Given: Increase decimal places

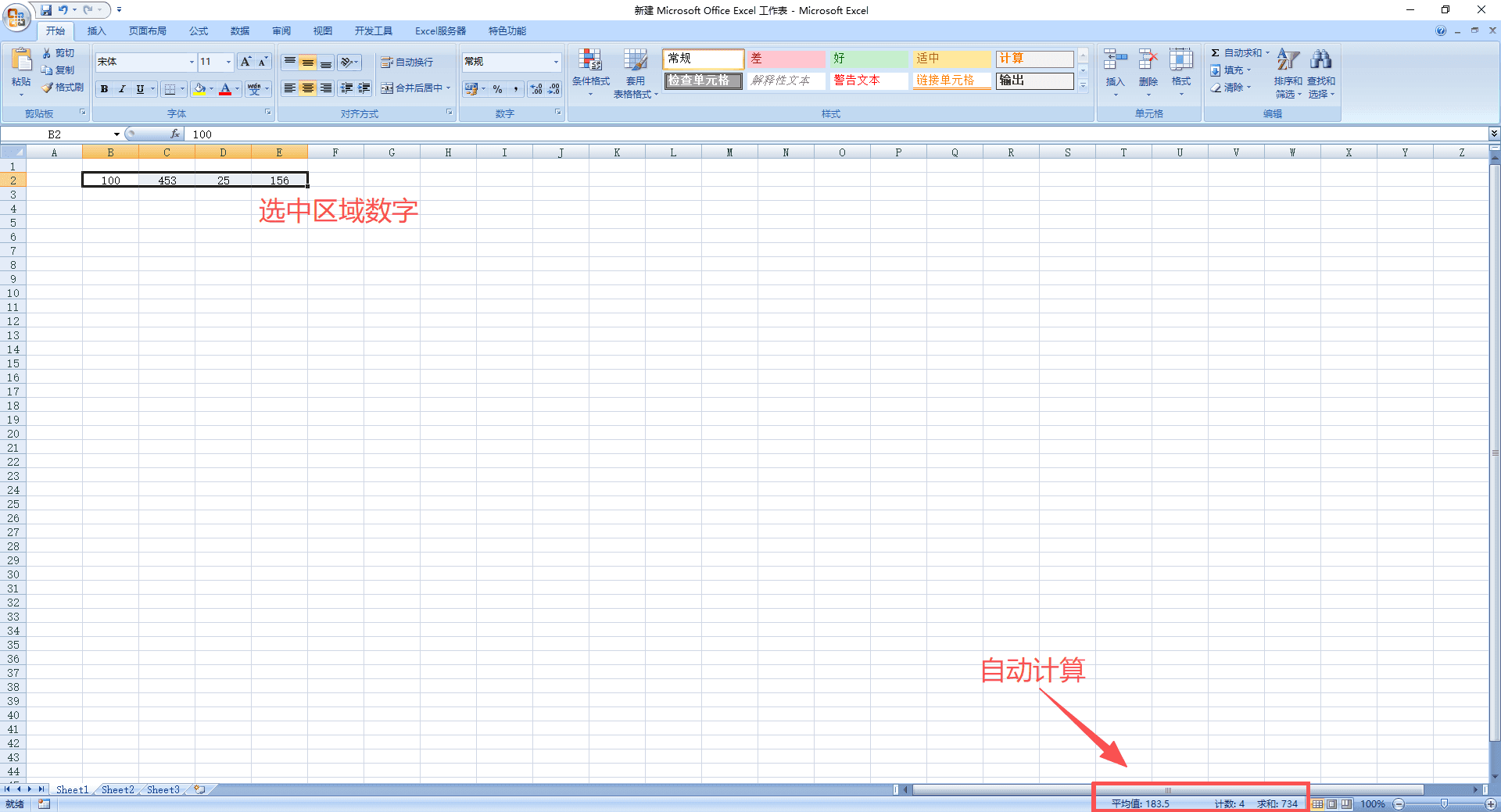Looking at the screenshot, I should pos(536,89).
